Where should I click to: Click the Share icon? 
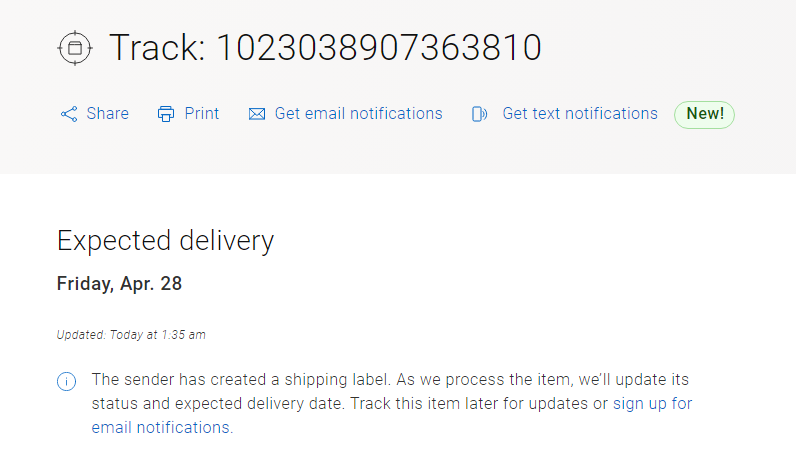point(69,114)
